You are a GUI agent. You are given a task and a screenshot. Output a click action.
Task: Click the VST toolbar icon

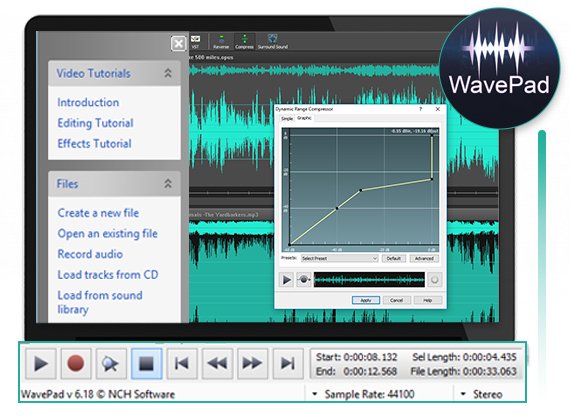[x=196, y=41]
